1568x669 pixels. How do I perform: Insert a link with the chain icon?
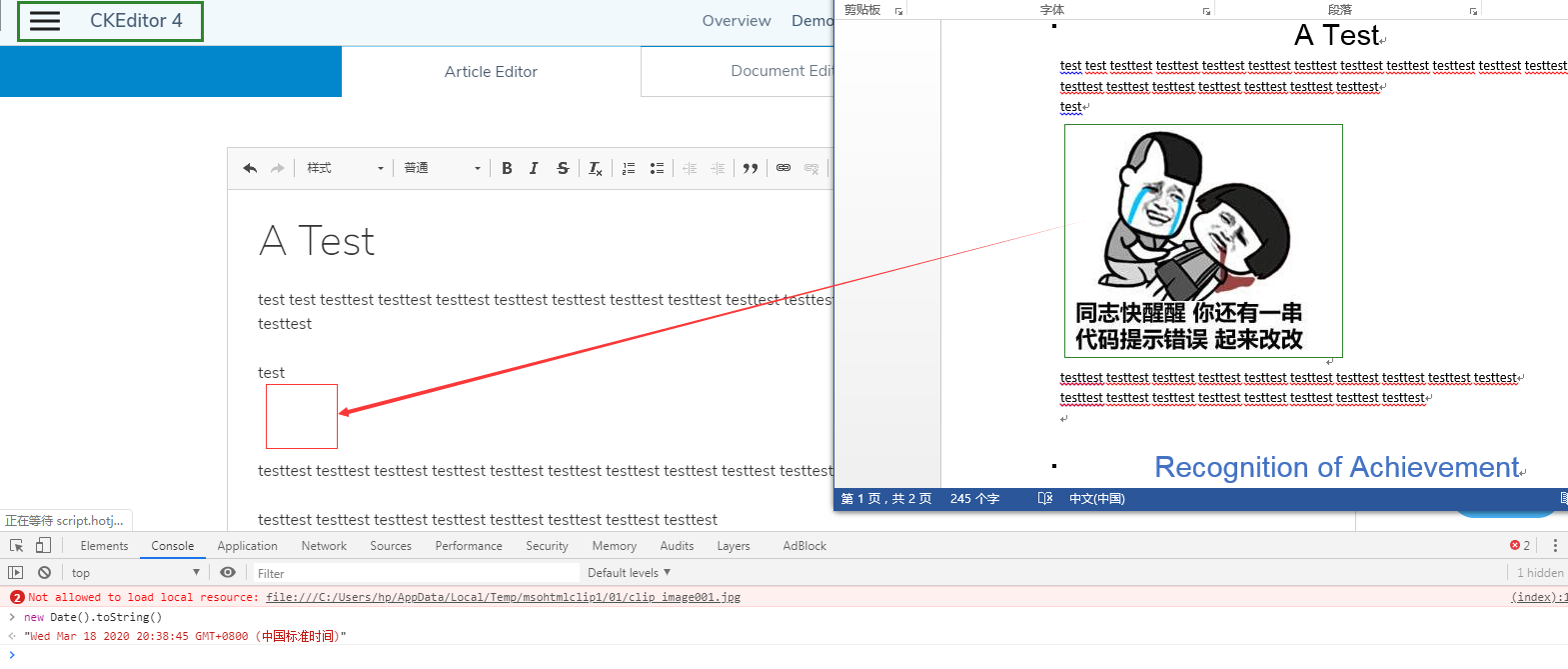(784, 168)
